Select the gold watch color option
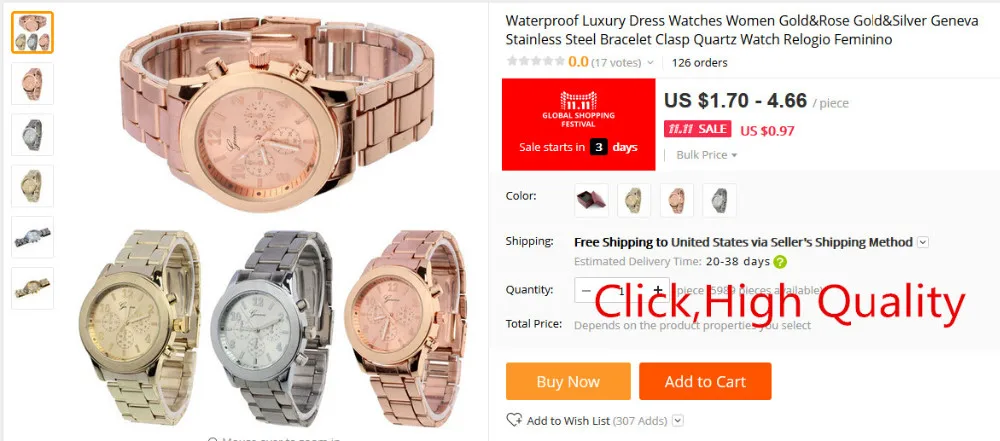The height and width of the screenshot is (441, 1000). click(634, 200)
